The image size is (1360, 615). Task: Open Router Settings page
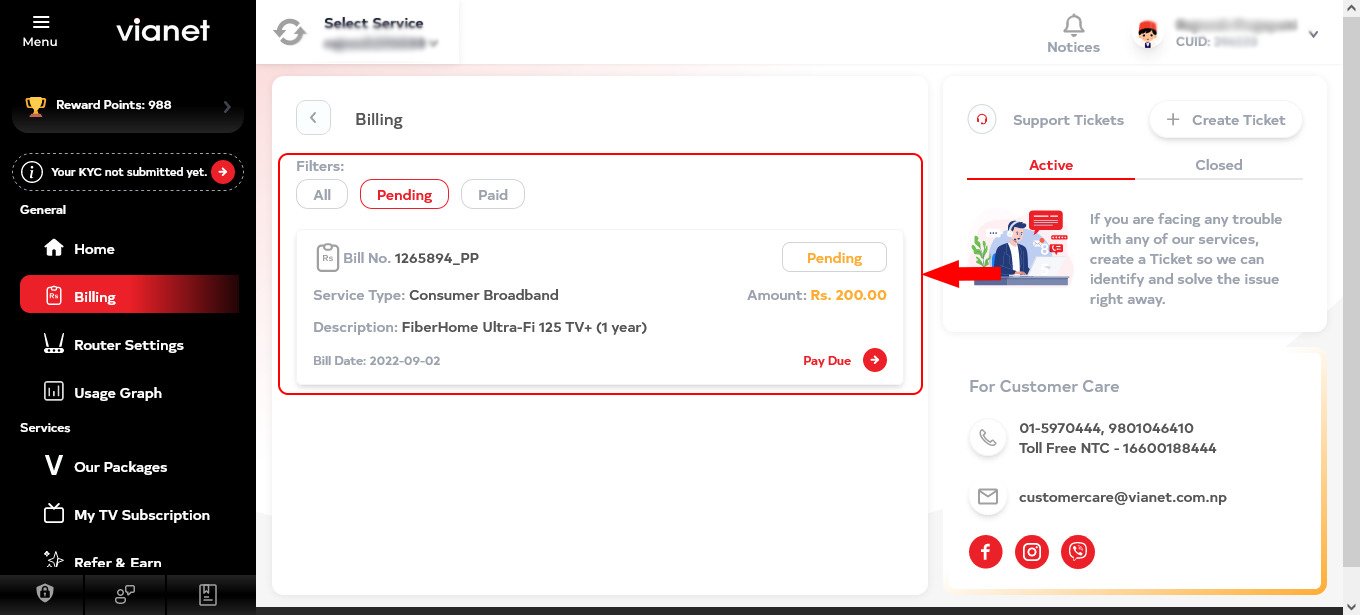[129, 345]
